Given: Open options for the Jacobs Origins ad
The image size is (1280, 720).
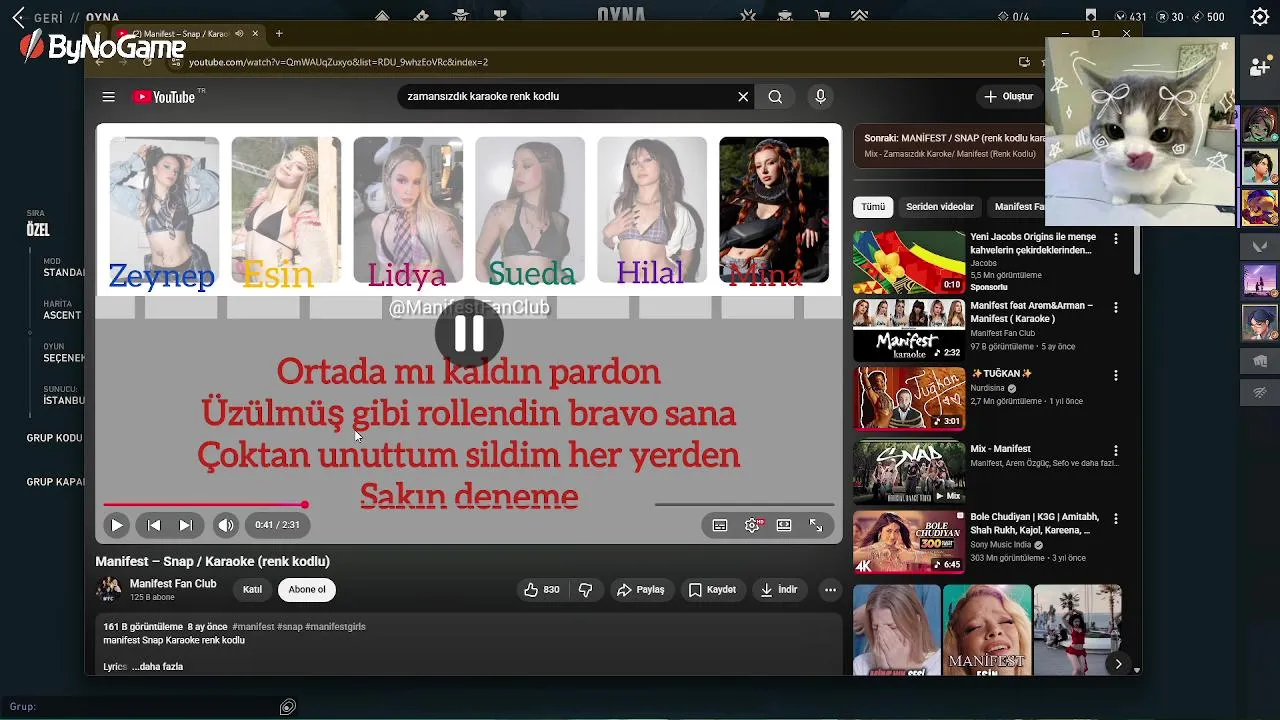Looking at the screenshot, I should click(1116, 239).
